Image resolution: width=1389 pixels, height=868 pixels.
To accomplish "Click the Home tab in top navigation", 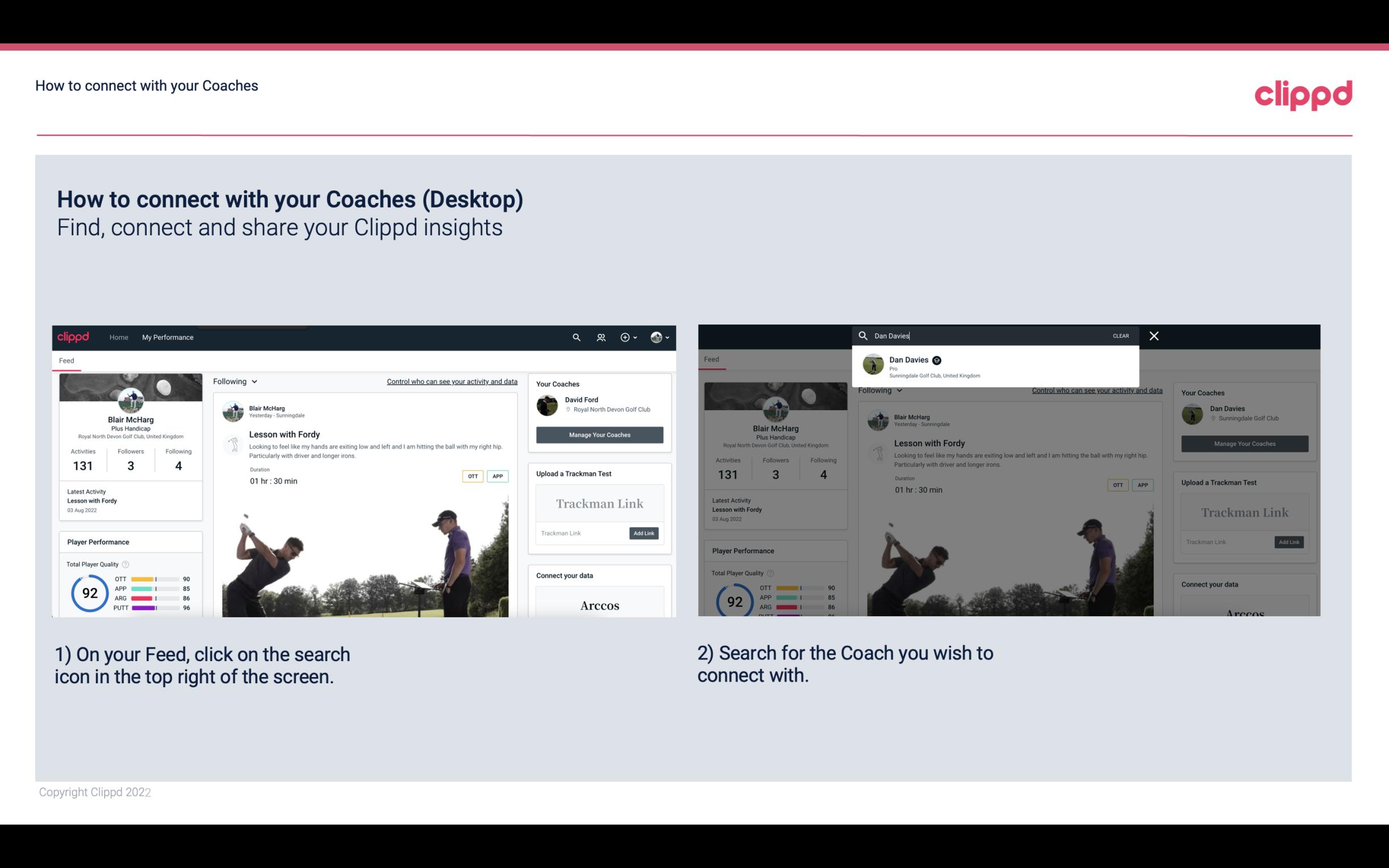I will click(120, 337).
